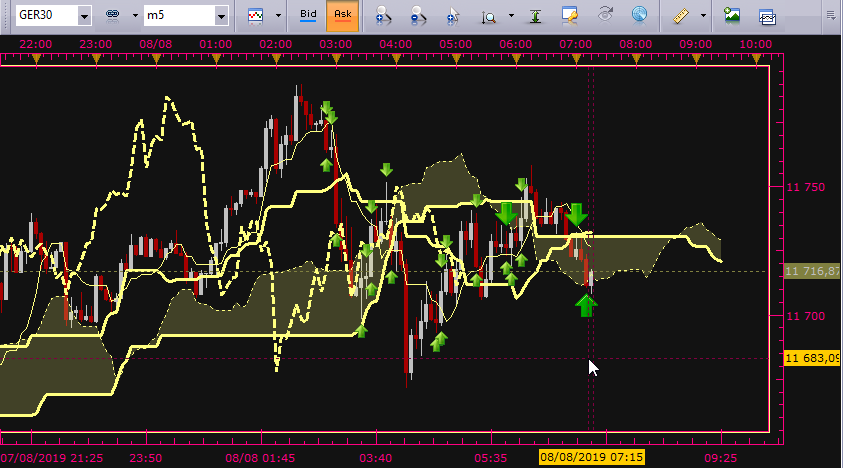Image resolution: width=843 pixels, height=468 pixels.
Task: Click the zoom in magnifier
Action: point(383,16)
